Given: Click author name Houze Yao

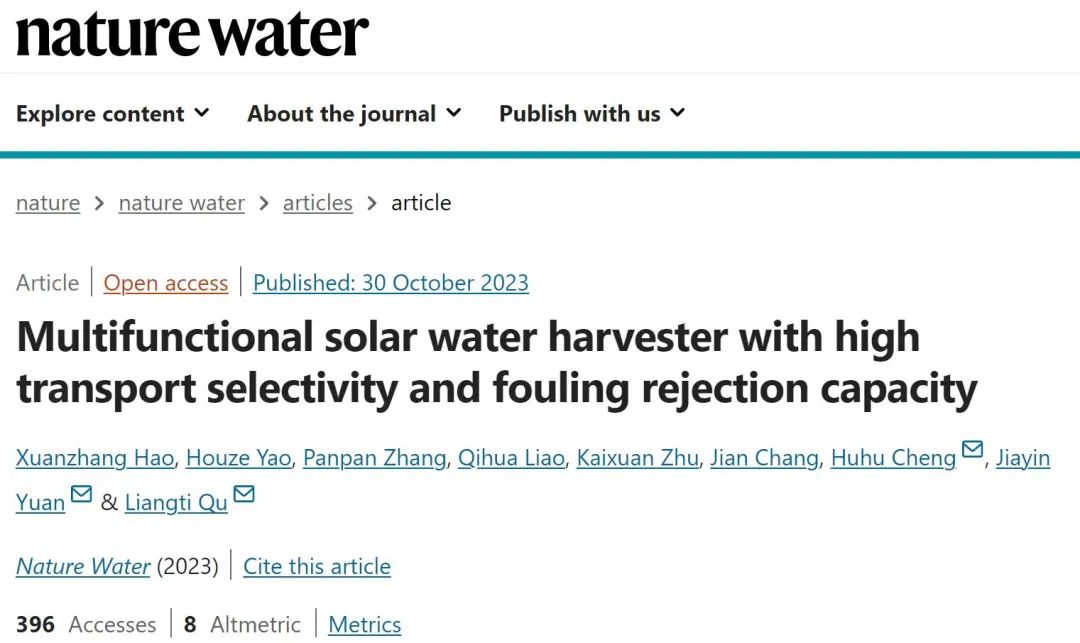Looking at the screenshot, I should click(237, 458).
